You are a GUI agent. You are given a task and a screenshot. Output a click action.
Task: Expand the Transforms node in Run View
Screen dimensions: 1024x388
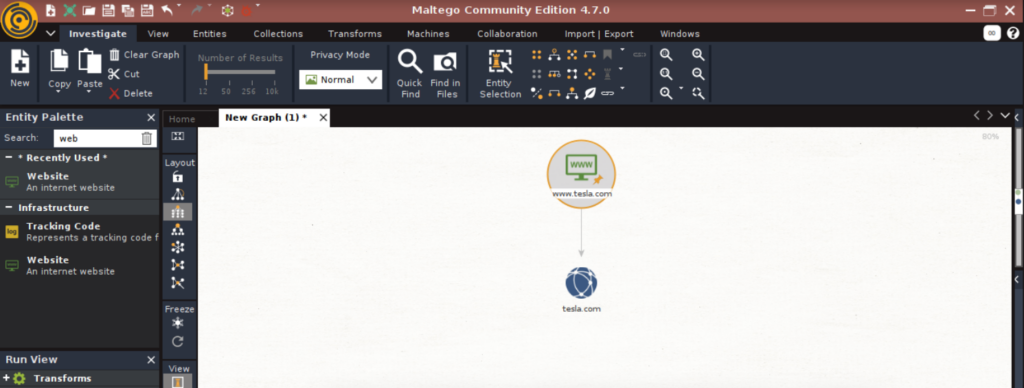point(7,378)
